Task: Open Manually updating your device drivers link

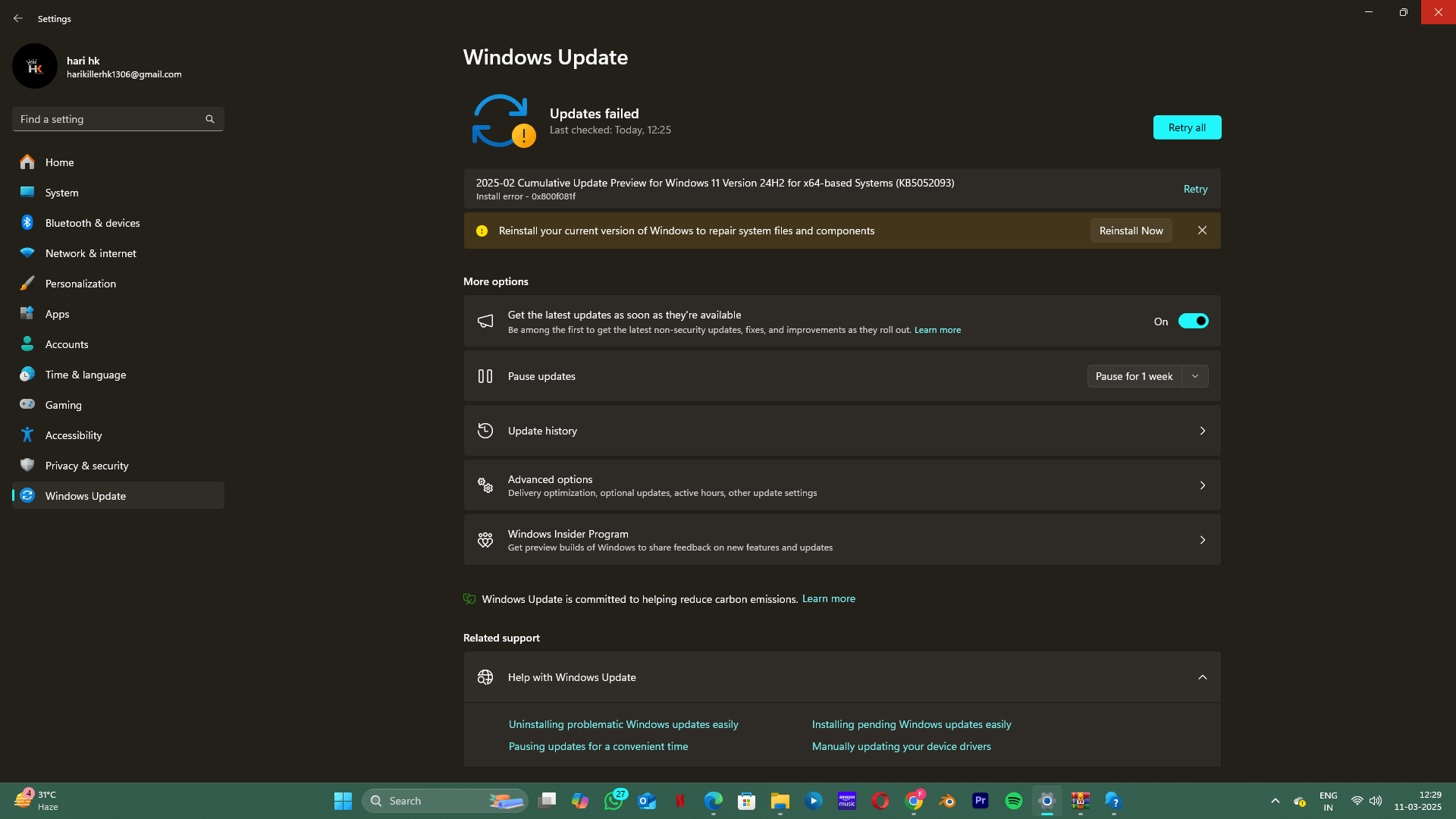Action: point(901,746)
